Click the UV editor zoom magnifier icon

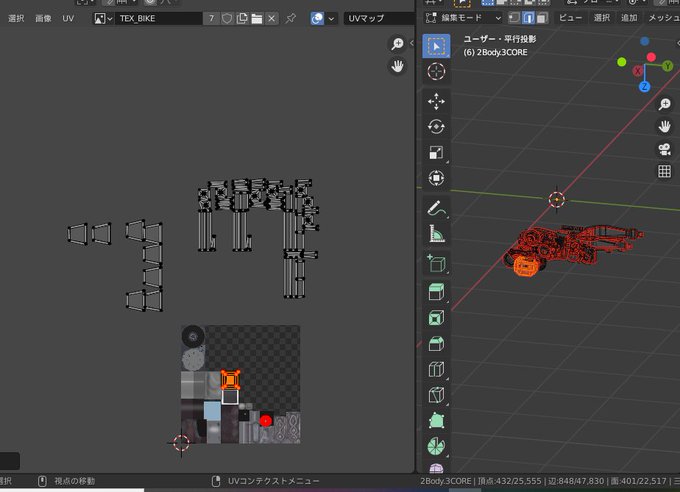[x=397, y=43]
